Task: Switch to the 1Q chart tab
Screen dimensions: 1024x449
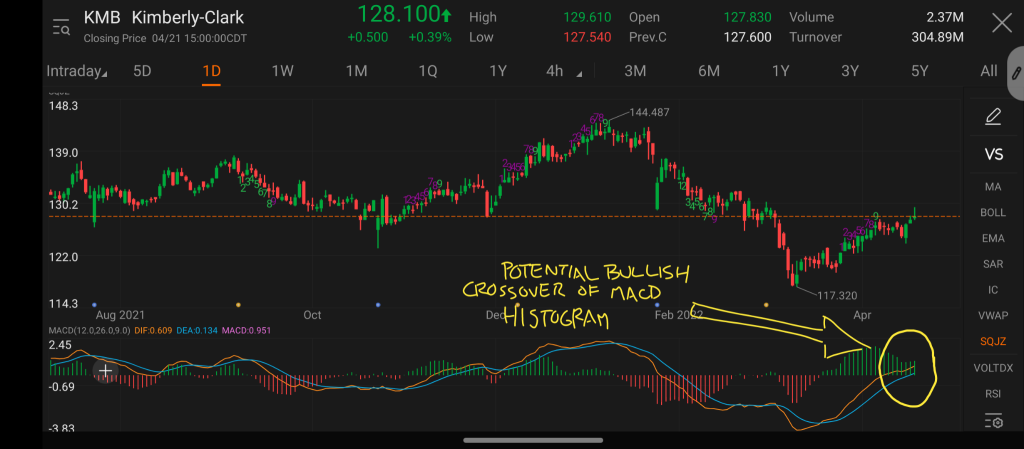Action: click(x=428, y=71)
